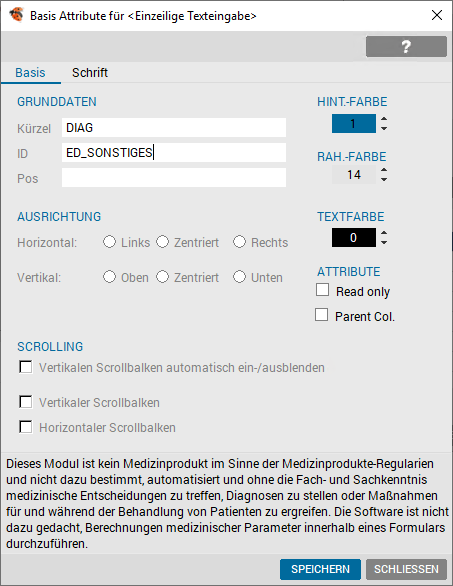Viewport: 453px width, 586px height.
Task: Decrease TEXTFARBE value with down arrow
Action: coord(384,242)
